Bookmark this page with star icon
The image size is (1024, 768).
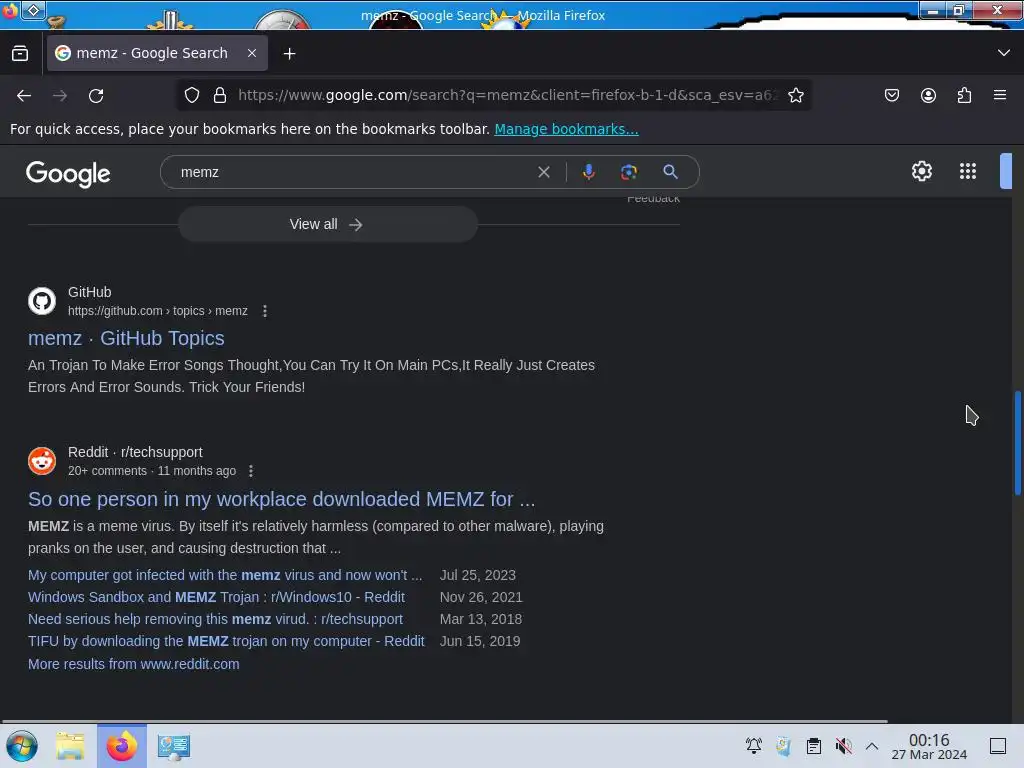(x=795, y=95)
